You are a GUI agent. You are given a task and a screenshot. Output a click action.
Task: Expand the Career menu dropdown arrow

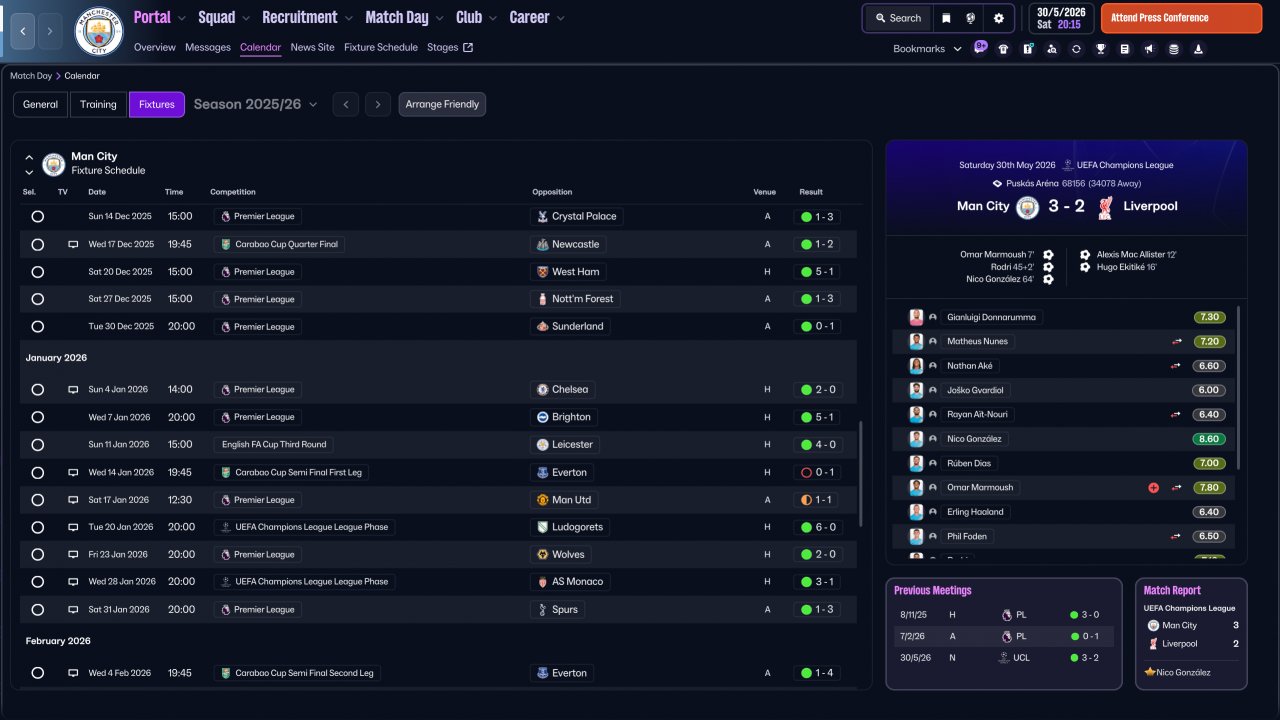(x=560, y=18)
